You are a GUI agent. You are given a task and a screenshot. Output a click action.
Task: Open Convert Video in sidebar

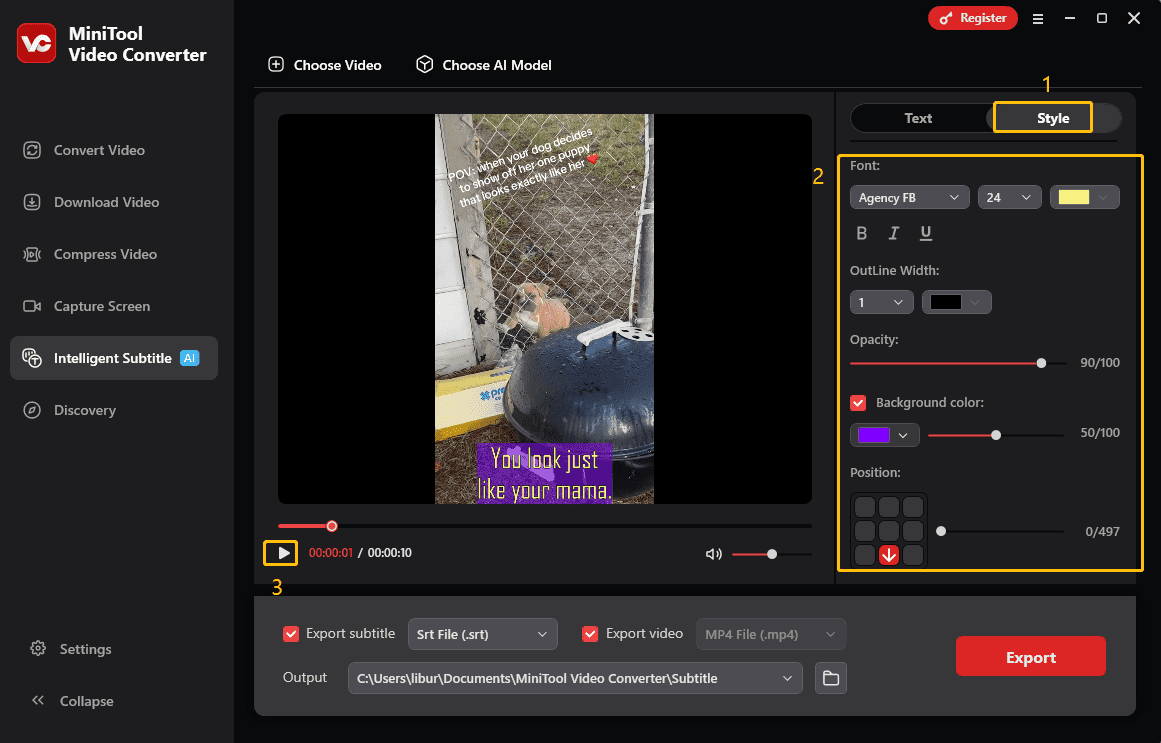pyautogui.click(x=99, y=150)
